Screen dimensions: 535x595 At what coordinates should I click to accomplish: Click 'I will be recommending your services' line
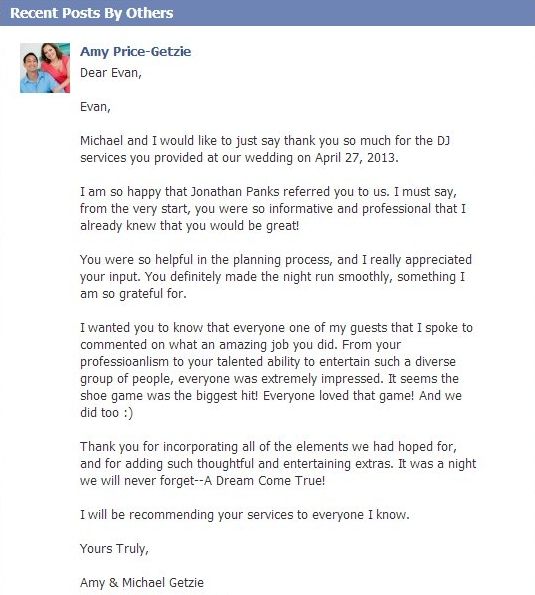[x=245, y=515]
